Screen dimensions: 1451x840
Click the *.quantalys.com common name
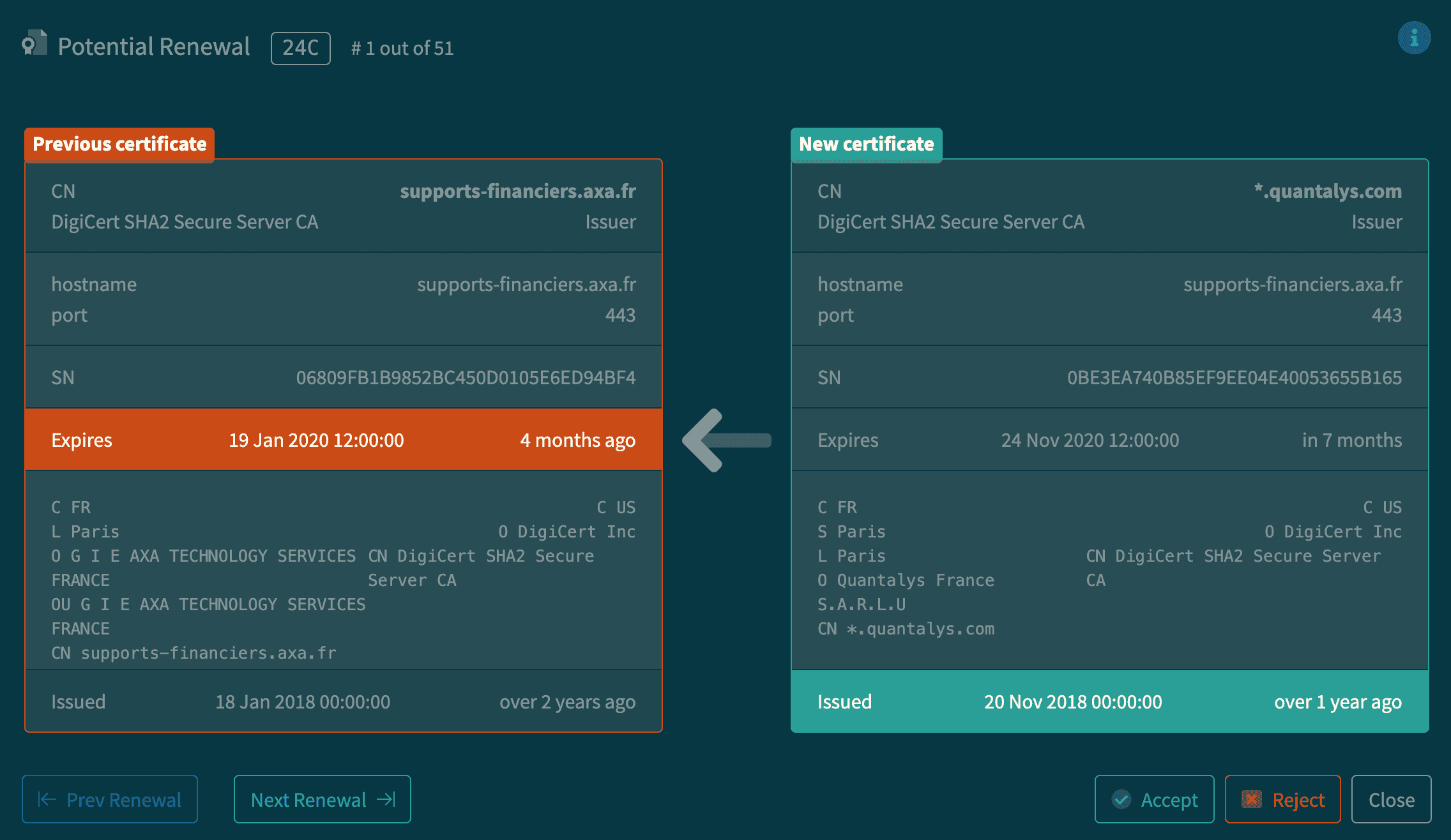(1327, 191)
